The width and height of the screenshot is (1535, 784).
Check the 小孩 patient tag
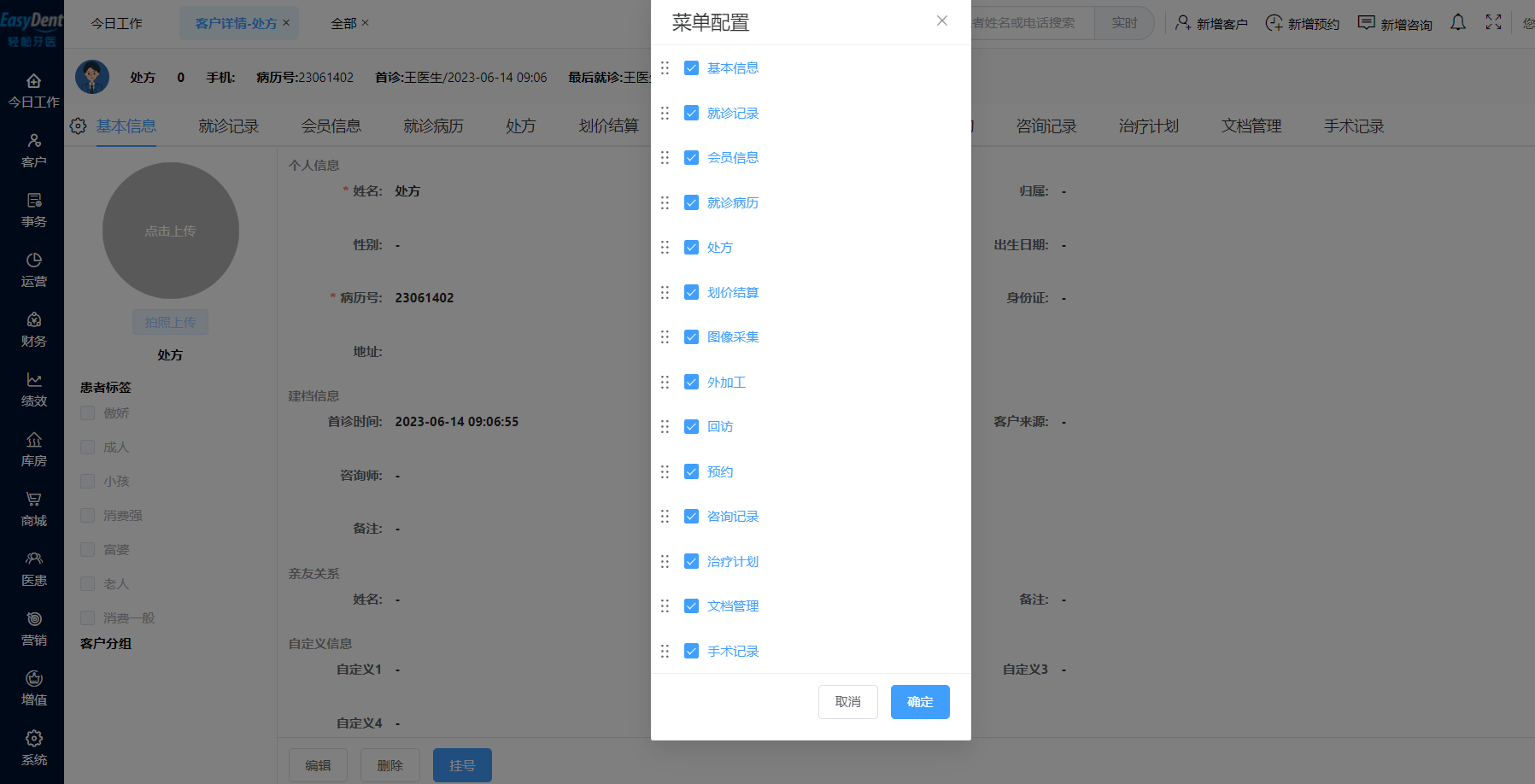pyautogui.click(x=87, y=481)
